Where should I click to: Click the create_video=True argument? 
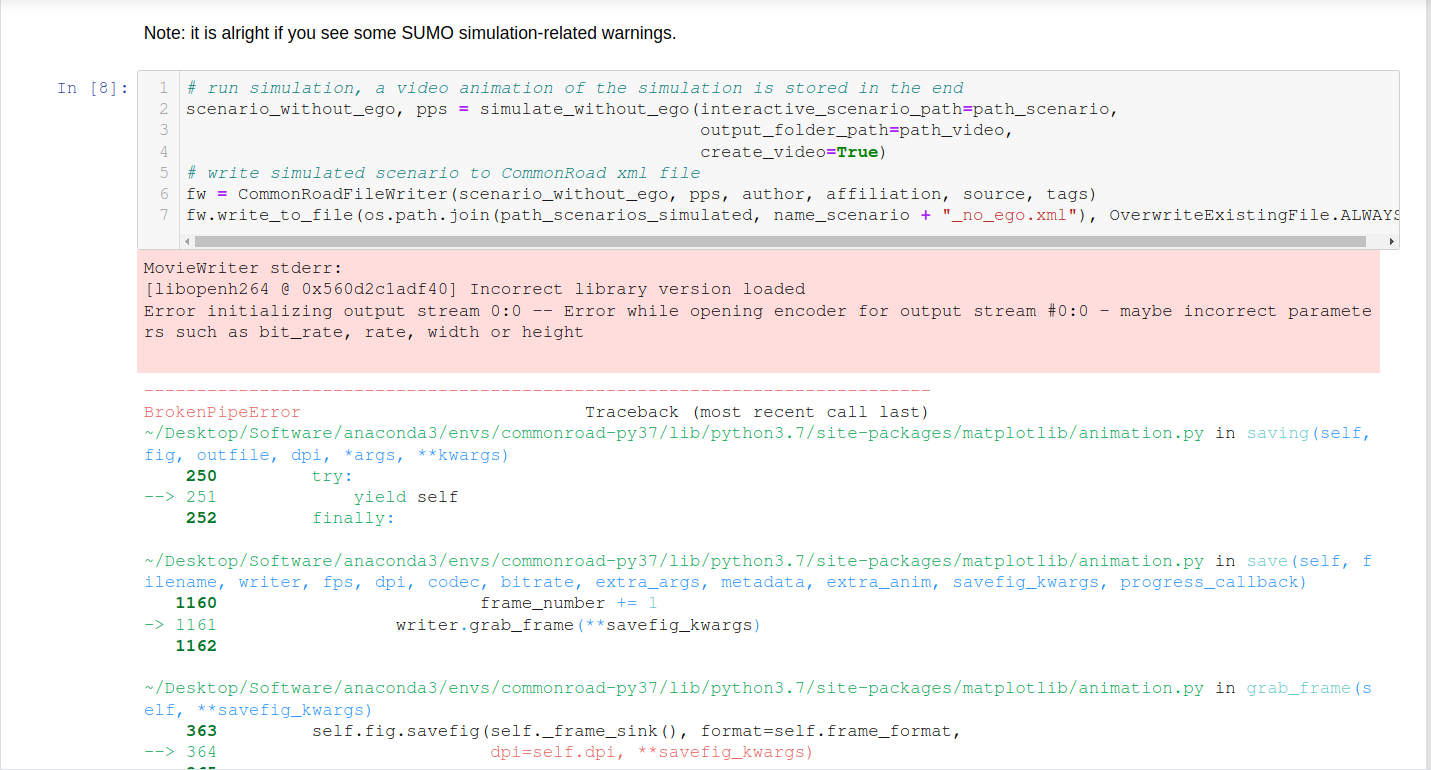pos(793,152)
